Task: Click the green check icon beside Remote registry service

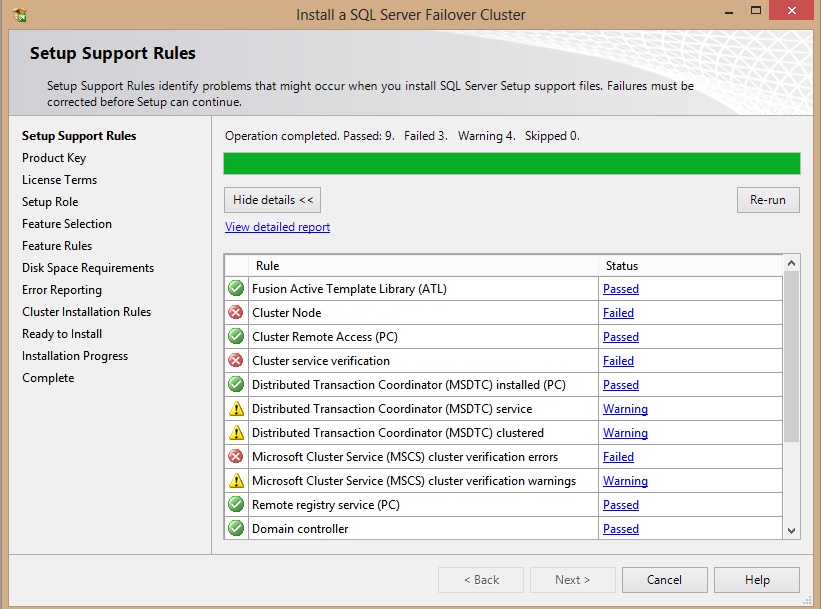Action: coord(236,504)
